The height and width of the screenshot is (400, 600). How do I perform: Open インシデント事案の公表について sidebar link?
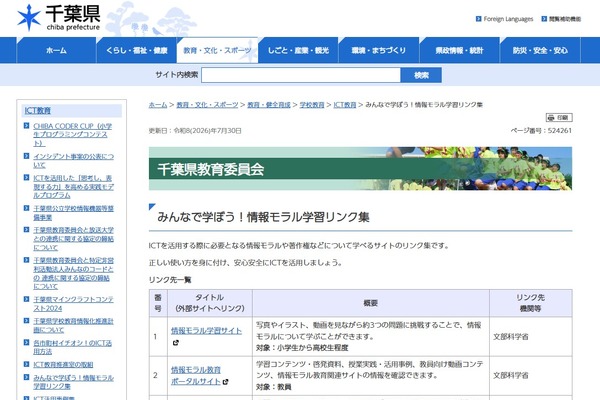[73, 161]
